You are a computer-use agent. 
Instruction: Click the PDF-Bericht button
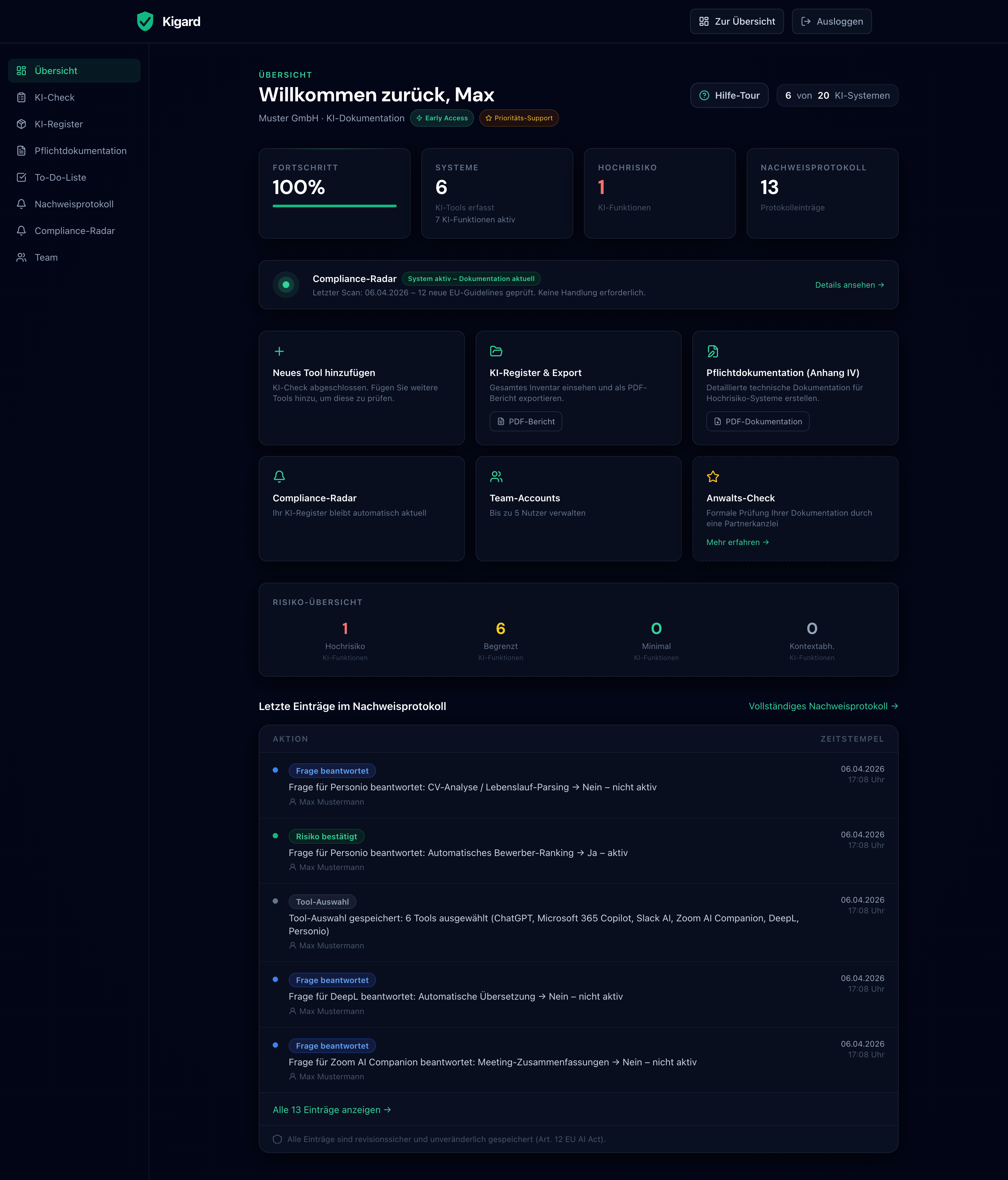526,421
